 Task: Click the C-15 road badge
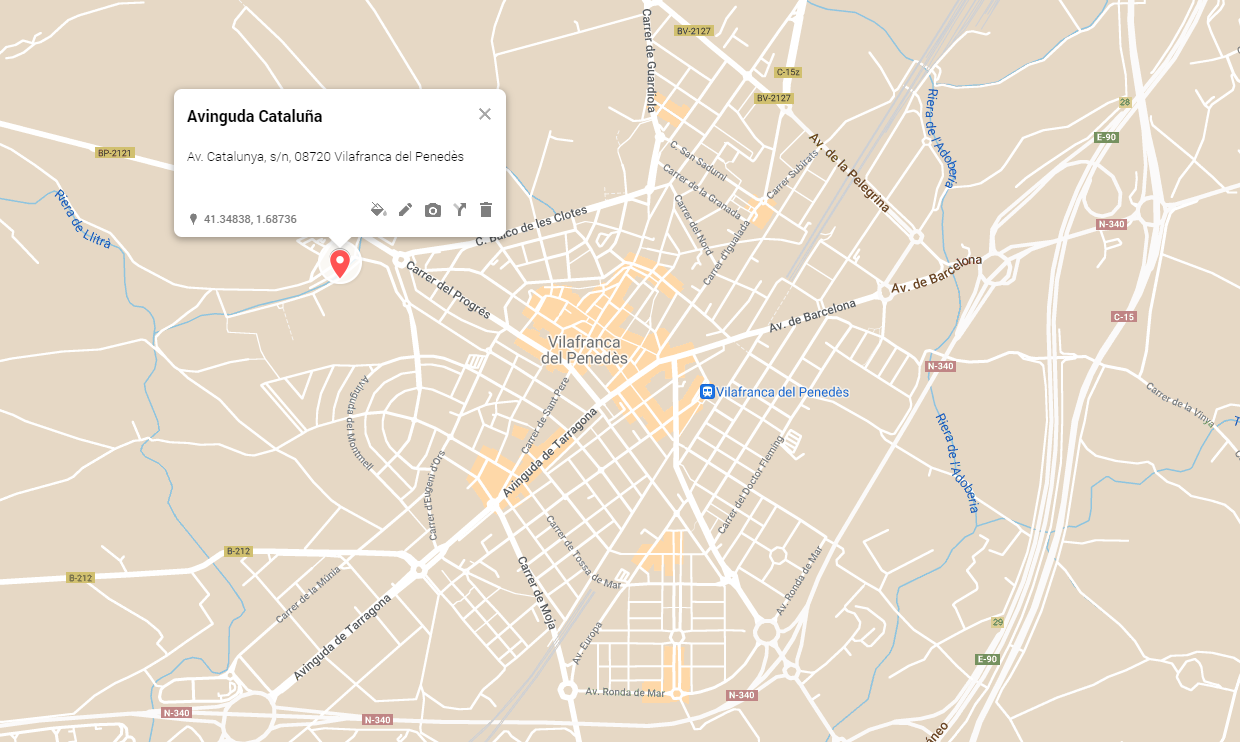pos(1124,317)
